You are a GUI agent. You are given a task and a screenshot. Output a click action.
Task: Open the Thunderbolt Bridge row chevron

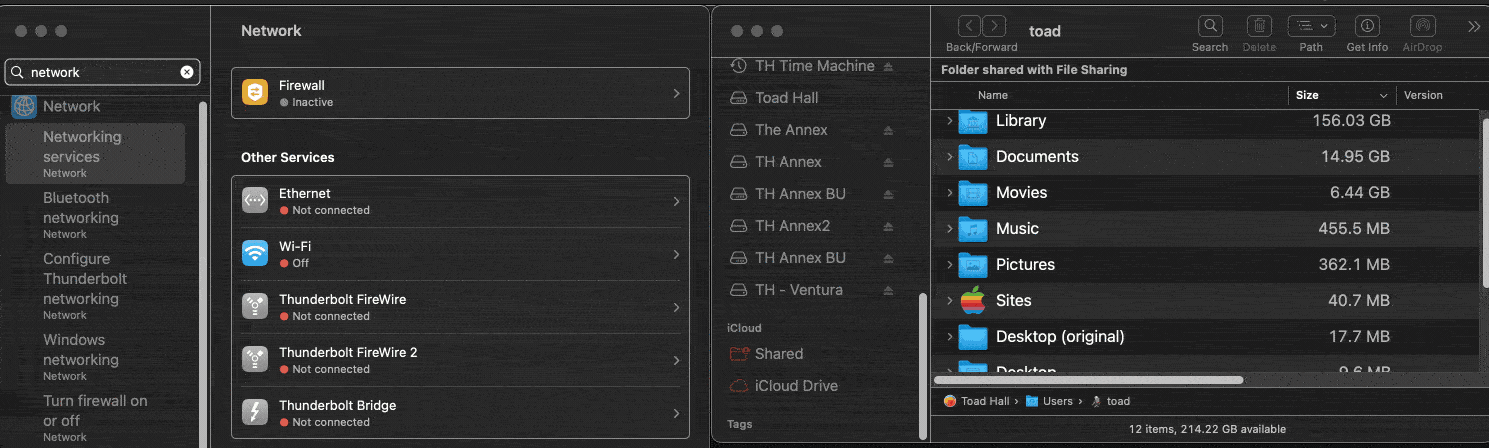(x=676, y=414)
